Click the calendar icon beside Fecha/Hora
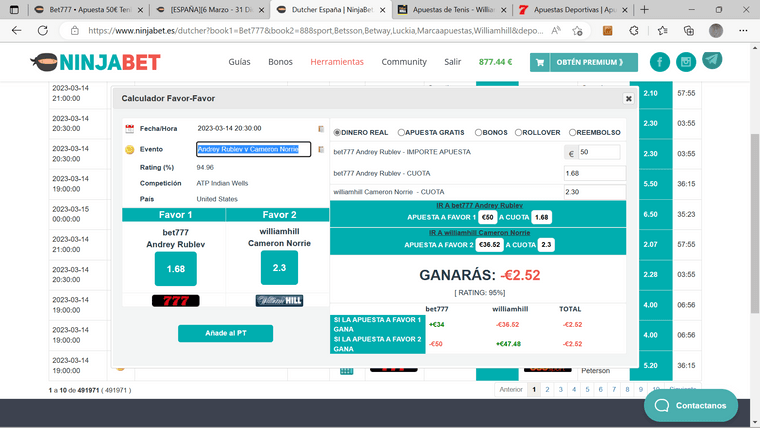The width and height of the screenshot is (760, 428). click(129, 128)
